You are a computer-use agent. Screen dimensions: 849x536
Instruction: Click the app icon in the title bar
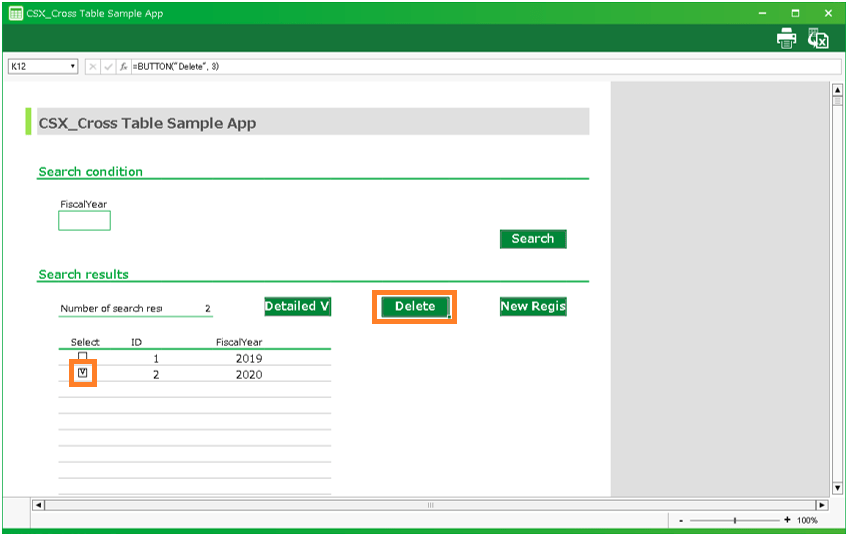click(x=15, y=13)
